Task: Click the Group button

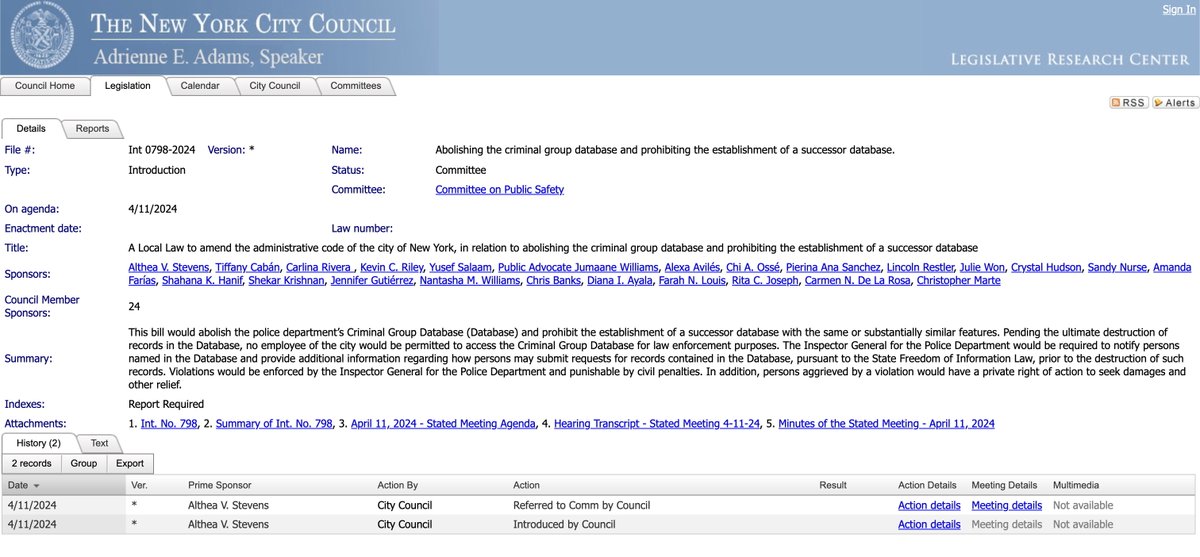Action: coord(84,463)
